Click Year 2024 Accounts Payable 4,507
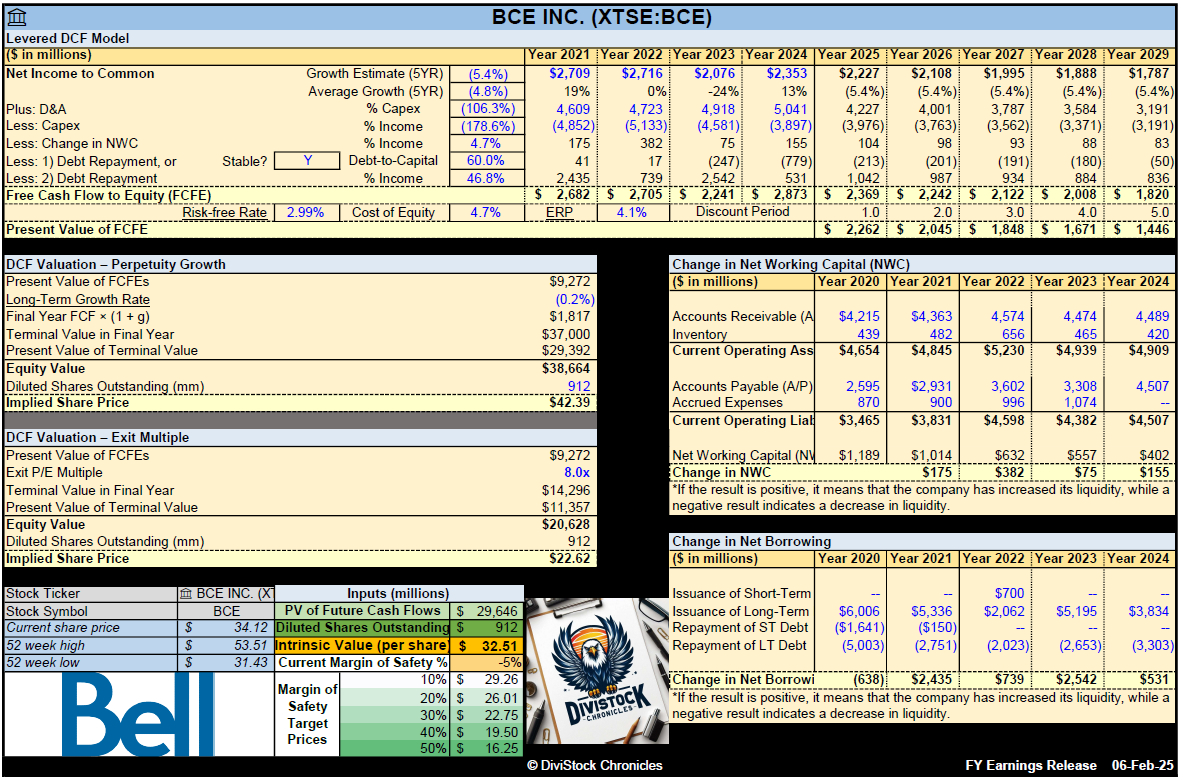Viewport: 1180px width, 778px height. point(1151,386)
